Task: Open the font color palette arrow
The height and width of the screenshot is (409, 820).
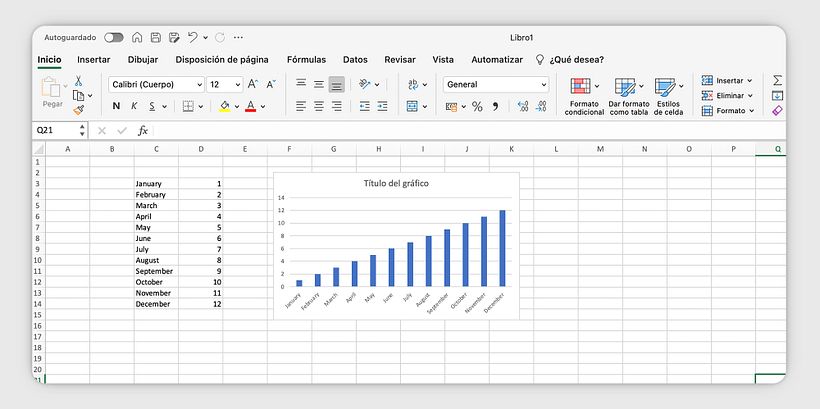Action: [x=263, y=107]
